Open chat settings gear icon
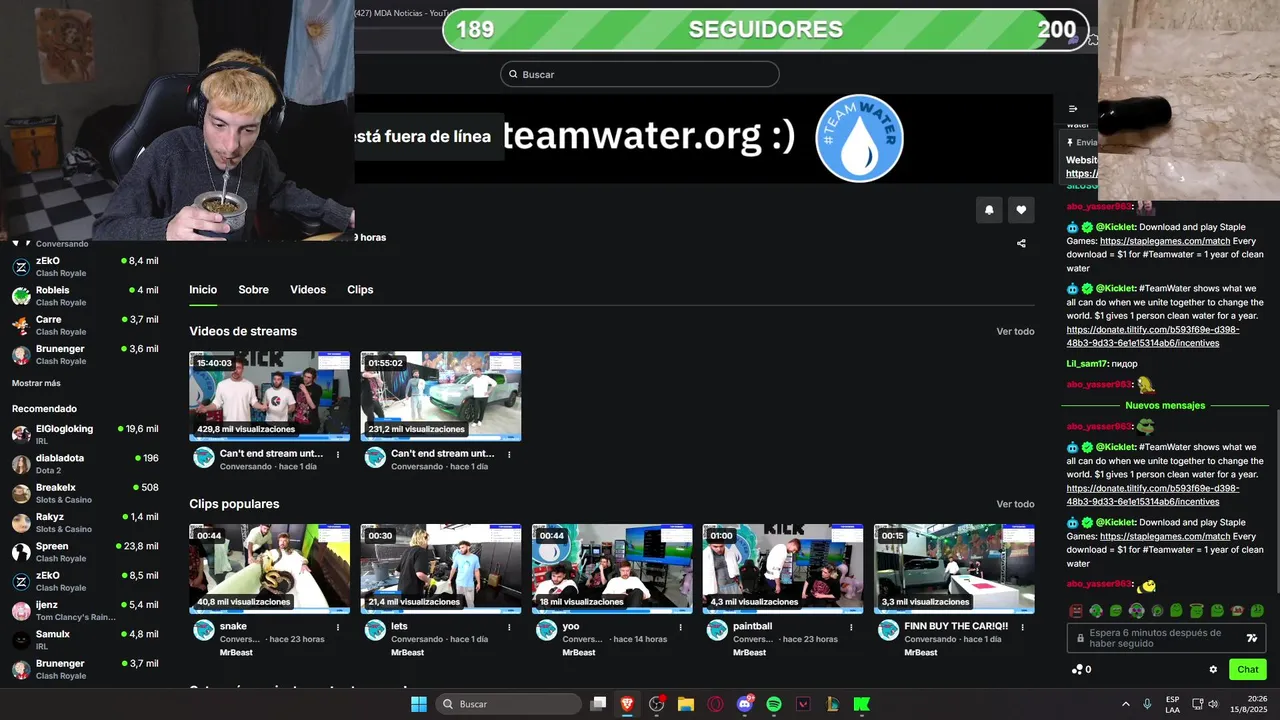 1213,670
